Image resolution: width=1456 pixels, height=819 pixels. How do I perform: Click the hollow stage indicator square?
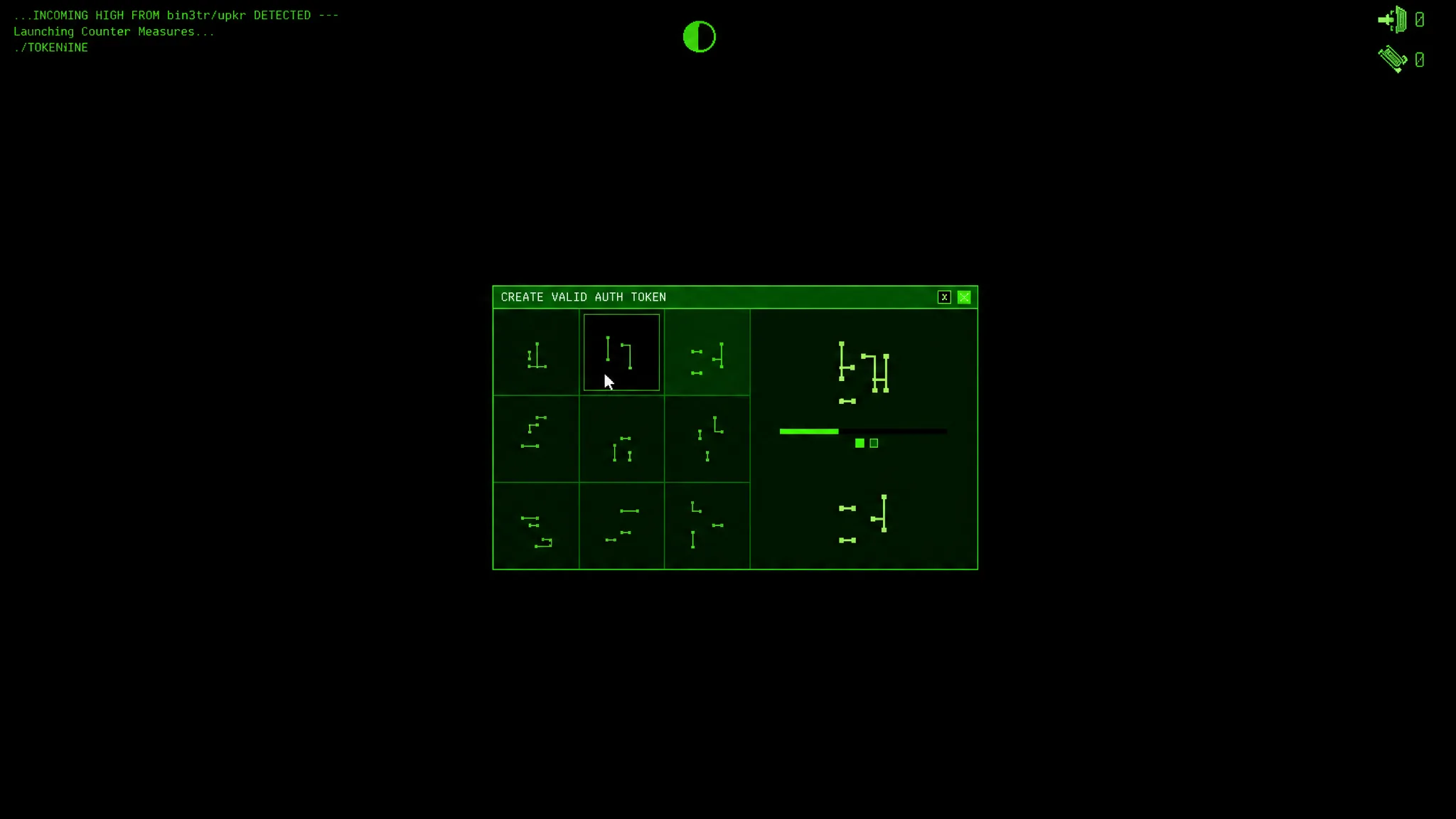[x=874, y=444]
